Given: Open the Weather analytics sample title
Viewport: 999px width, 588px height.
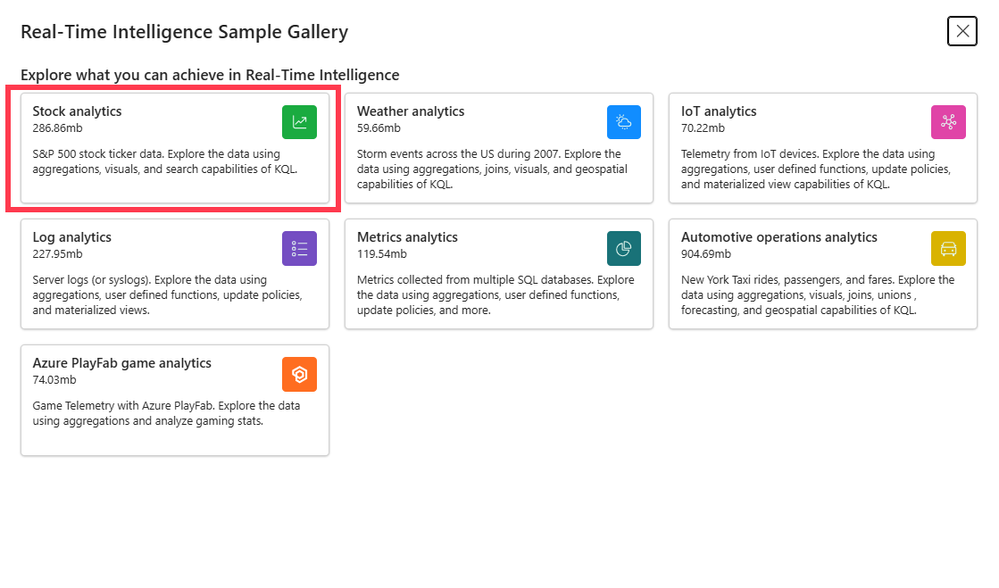Looking at the screenshot, I should click(410, 111).
